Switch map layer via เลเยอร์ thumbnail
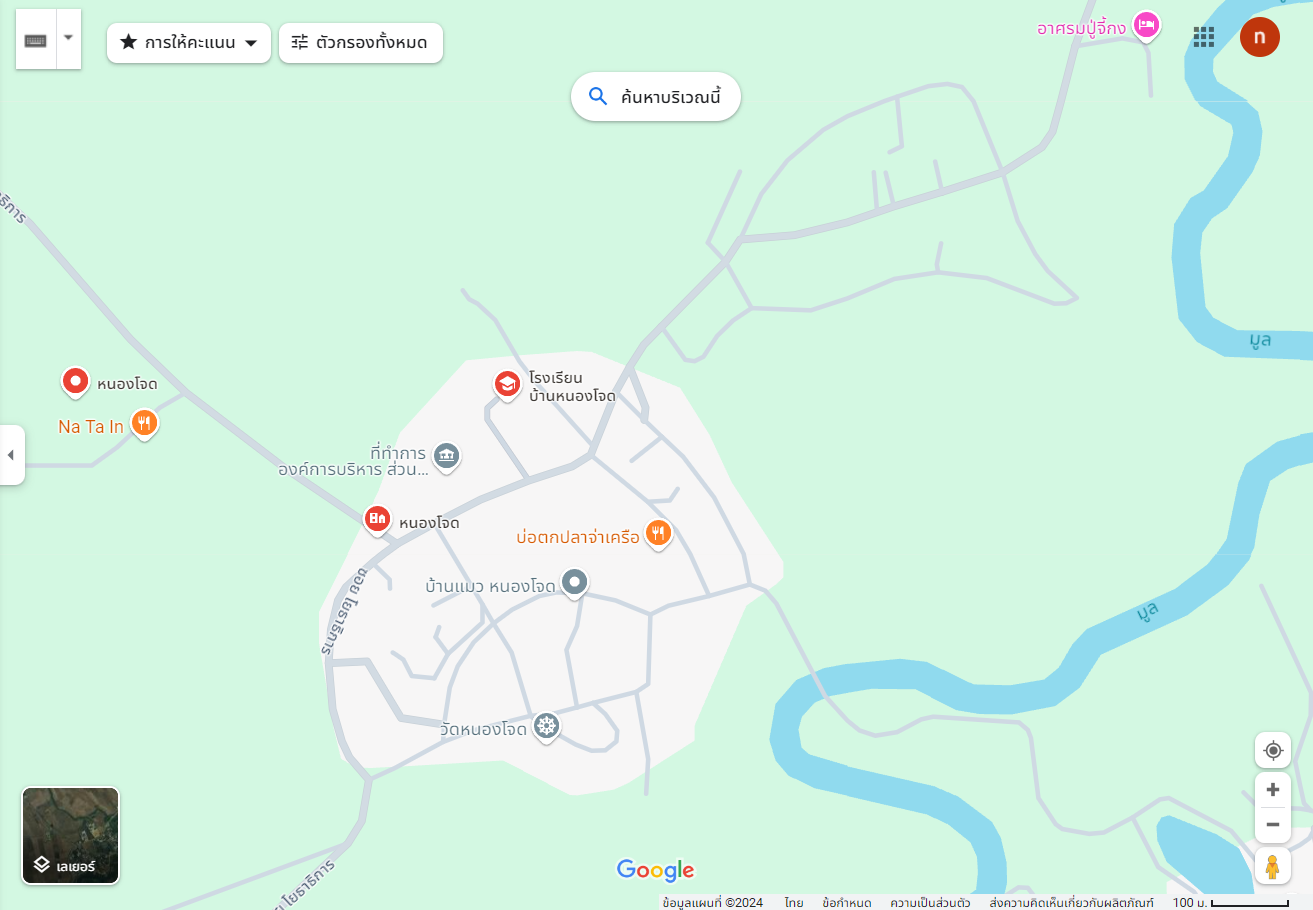 click(x=71, y=836)
